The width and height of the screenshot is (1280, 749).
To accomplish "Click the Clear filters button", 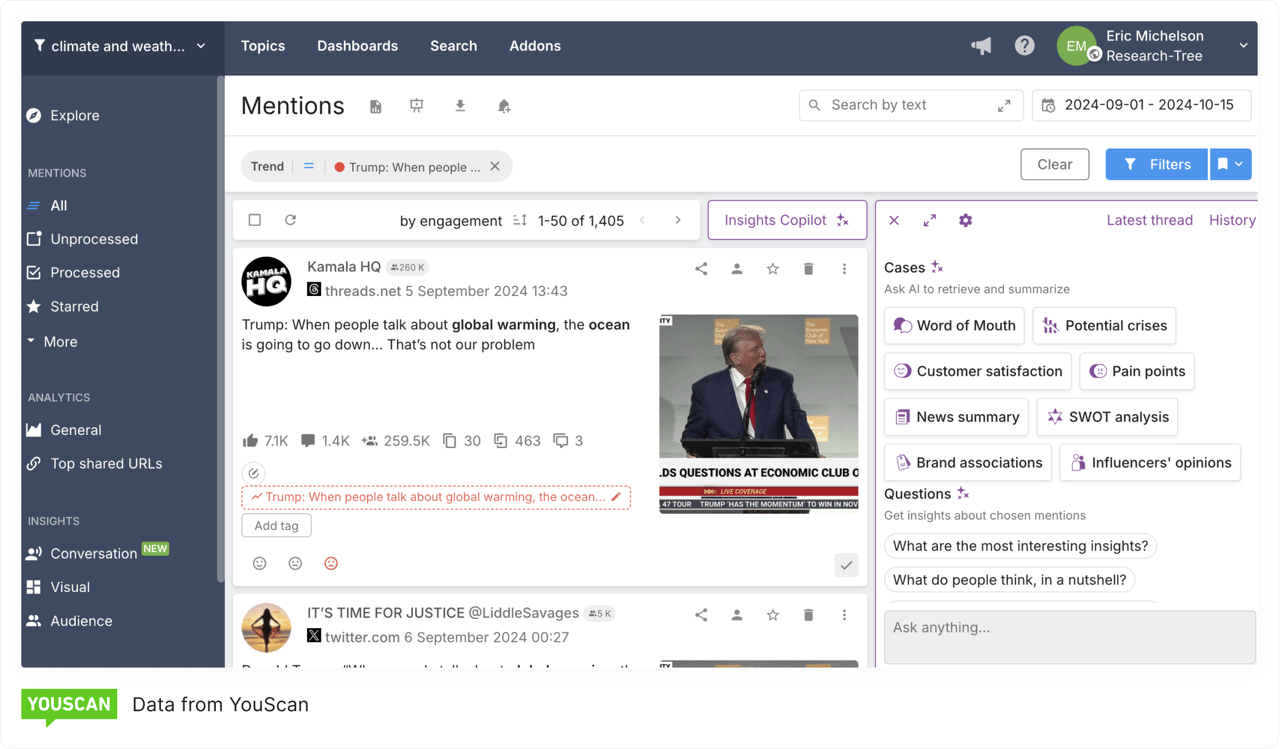I will 1054,165.
